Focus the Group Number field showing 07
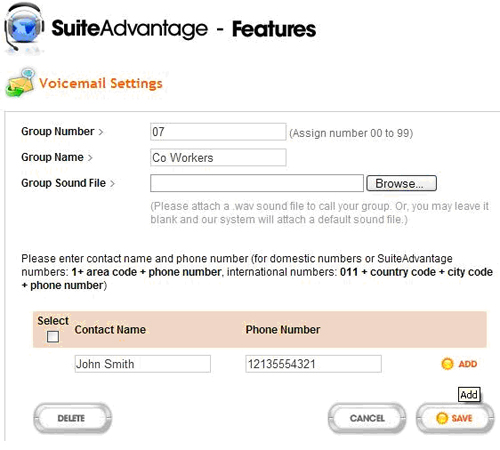This screenshot has height=450, width=500. 218,132
